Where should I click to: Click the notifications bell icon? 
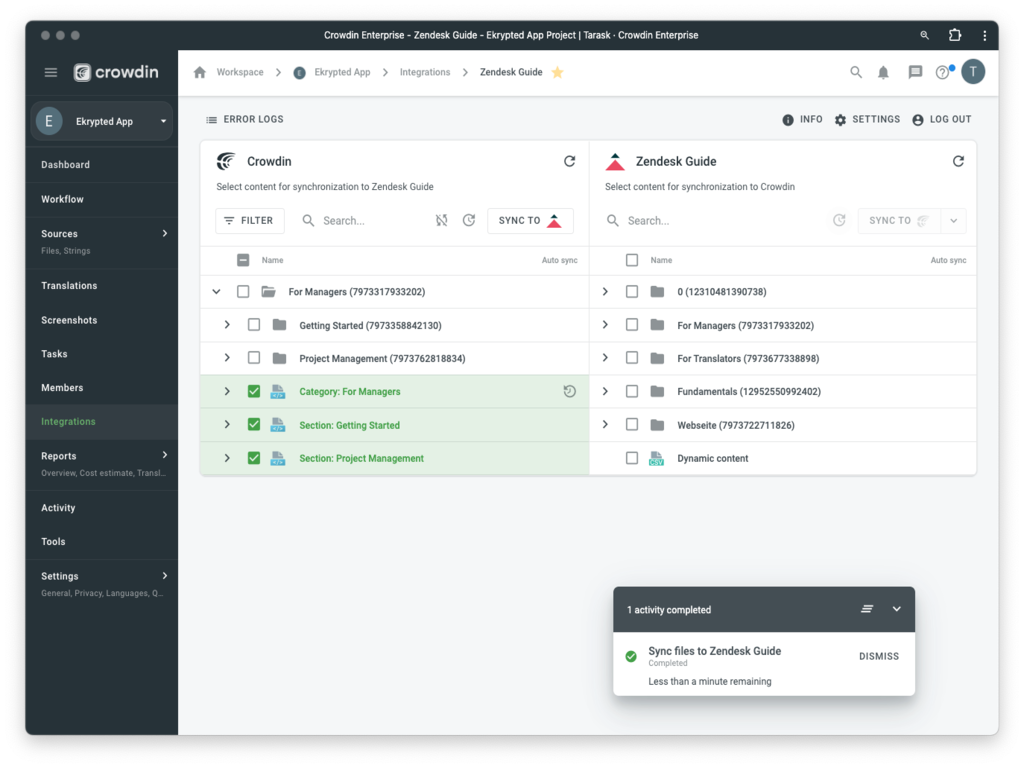[x=883, y=73]
